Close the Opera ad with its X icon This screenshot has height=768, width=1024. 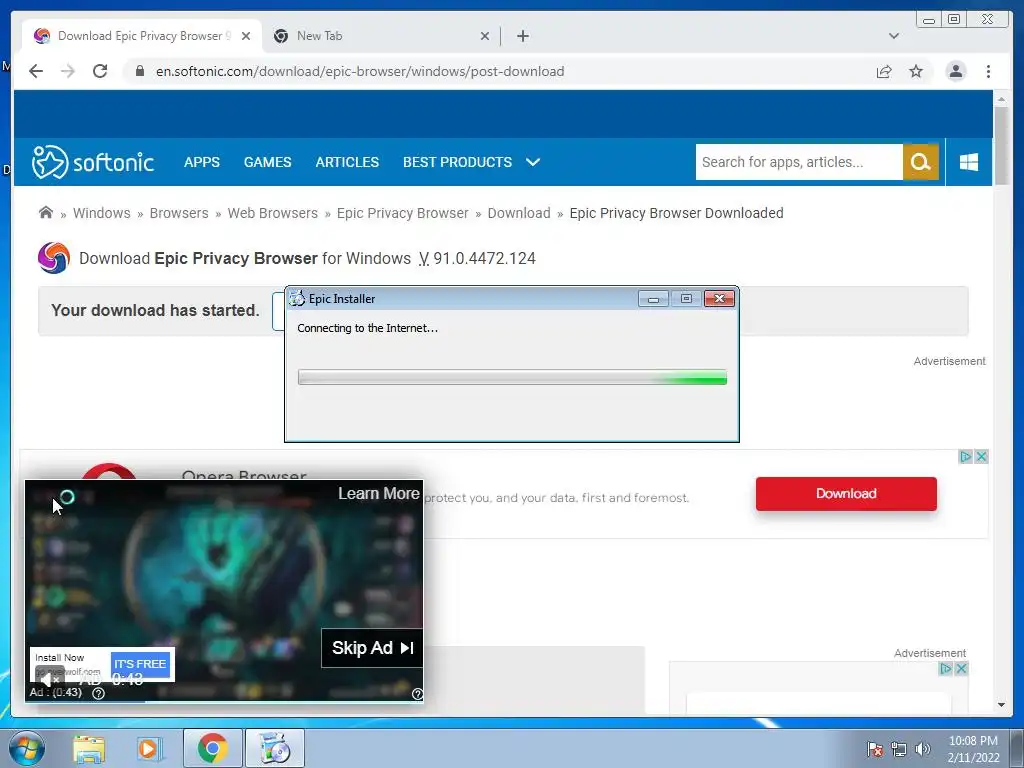[981, 456]
